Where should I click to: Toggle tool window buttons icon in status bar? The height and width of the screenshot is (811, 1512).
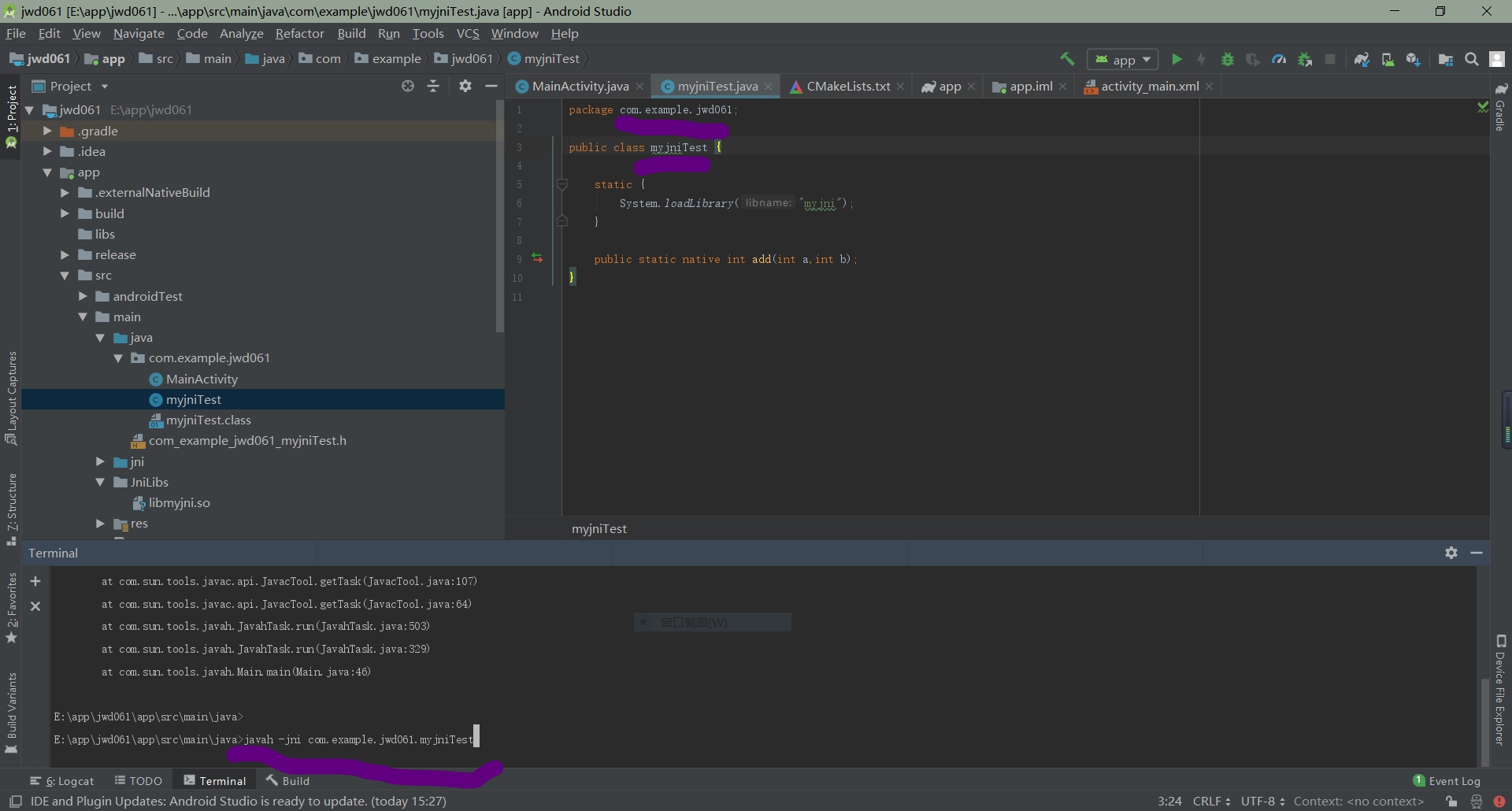point(15,802)
